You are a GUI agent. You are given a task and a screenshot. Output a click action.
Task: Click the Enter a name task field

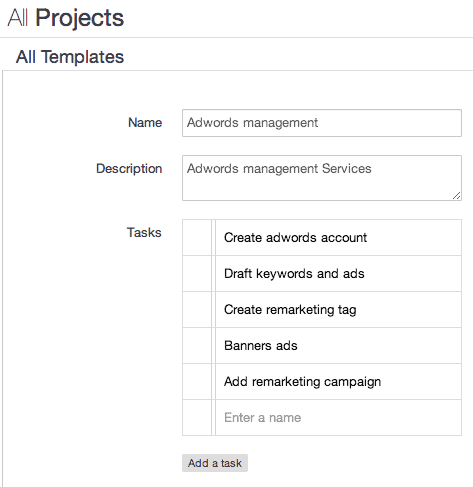(x=338, y=417)
